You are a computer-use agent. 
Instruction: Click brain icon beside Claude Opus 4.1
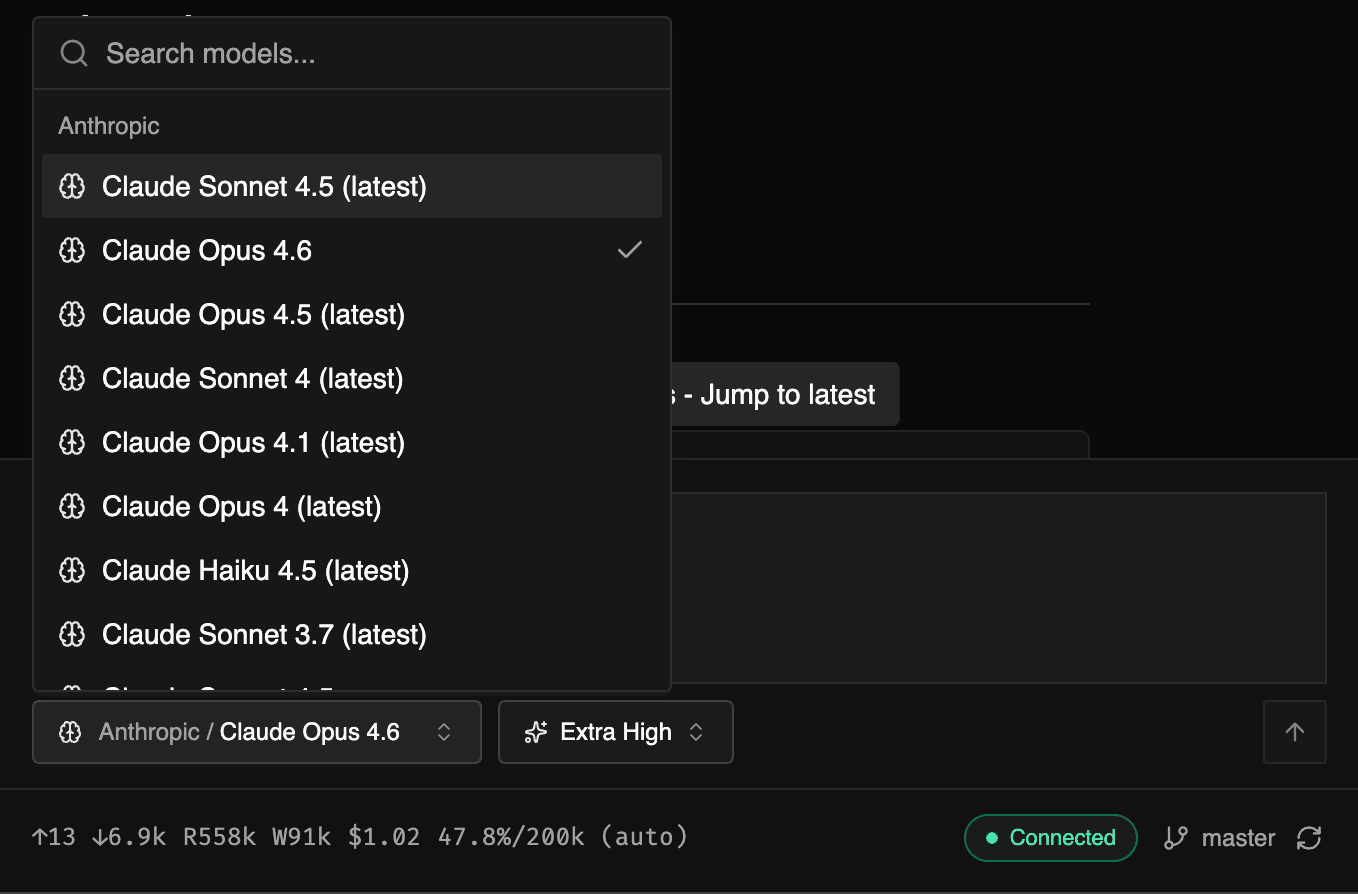point(72,443)
